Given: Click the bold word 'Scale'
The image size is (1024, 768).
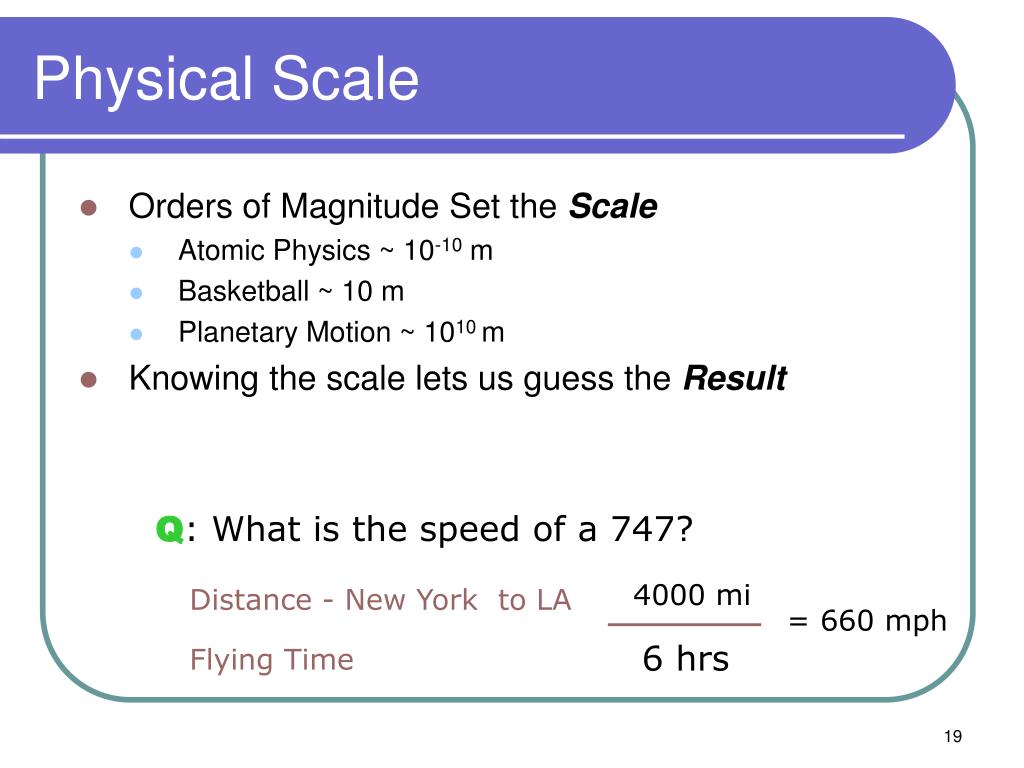Looking at the screenshot, I should 613,206.
